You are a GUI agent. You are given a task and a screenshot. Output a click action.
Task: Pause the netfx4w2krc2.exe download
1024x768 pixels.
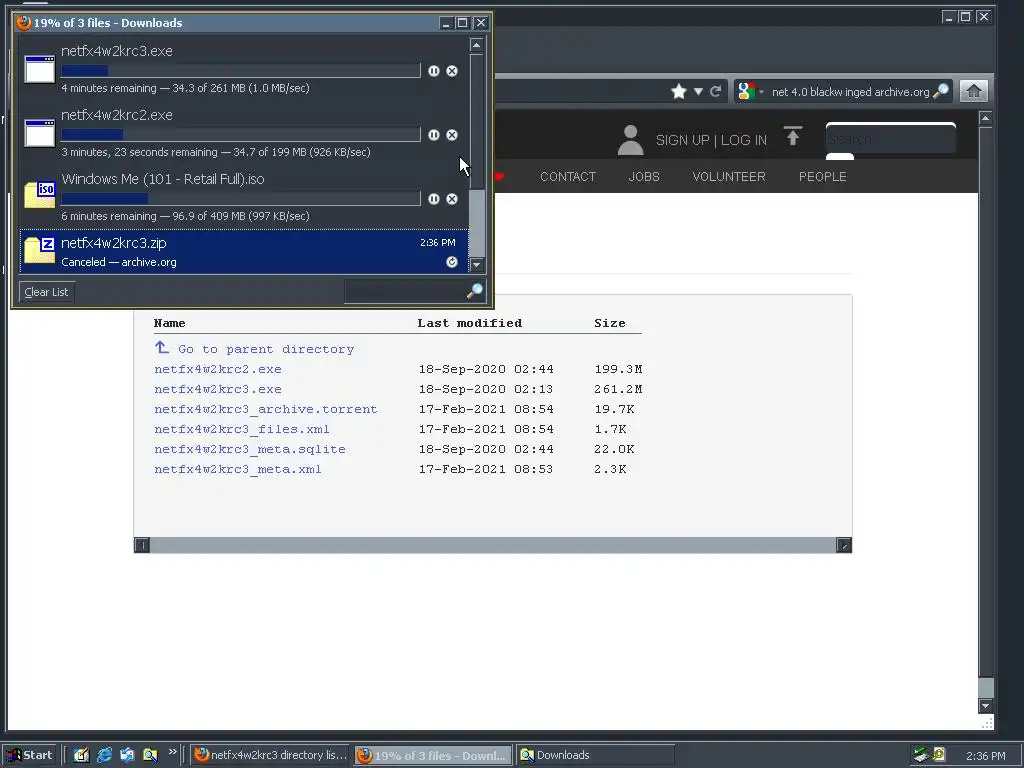pyautogui.click(x=434, y=135)
